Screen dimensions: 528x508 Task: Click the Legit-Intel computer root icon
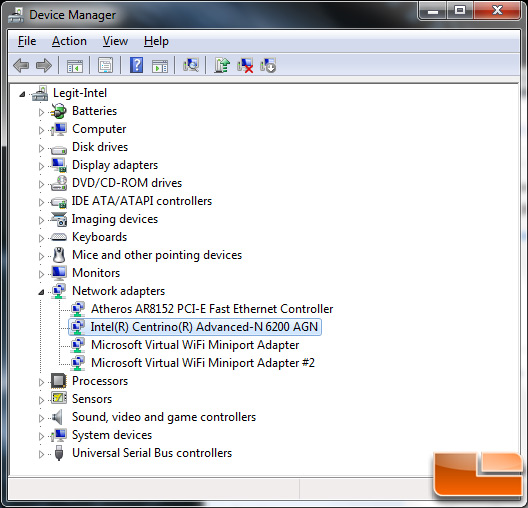40,93
